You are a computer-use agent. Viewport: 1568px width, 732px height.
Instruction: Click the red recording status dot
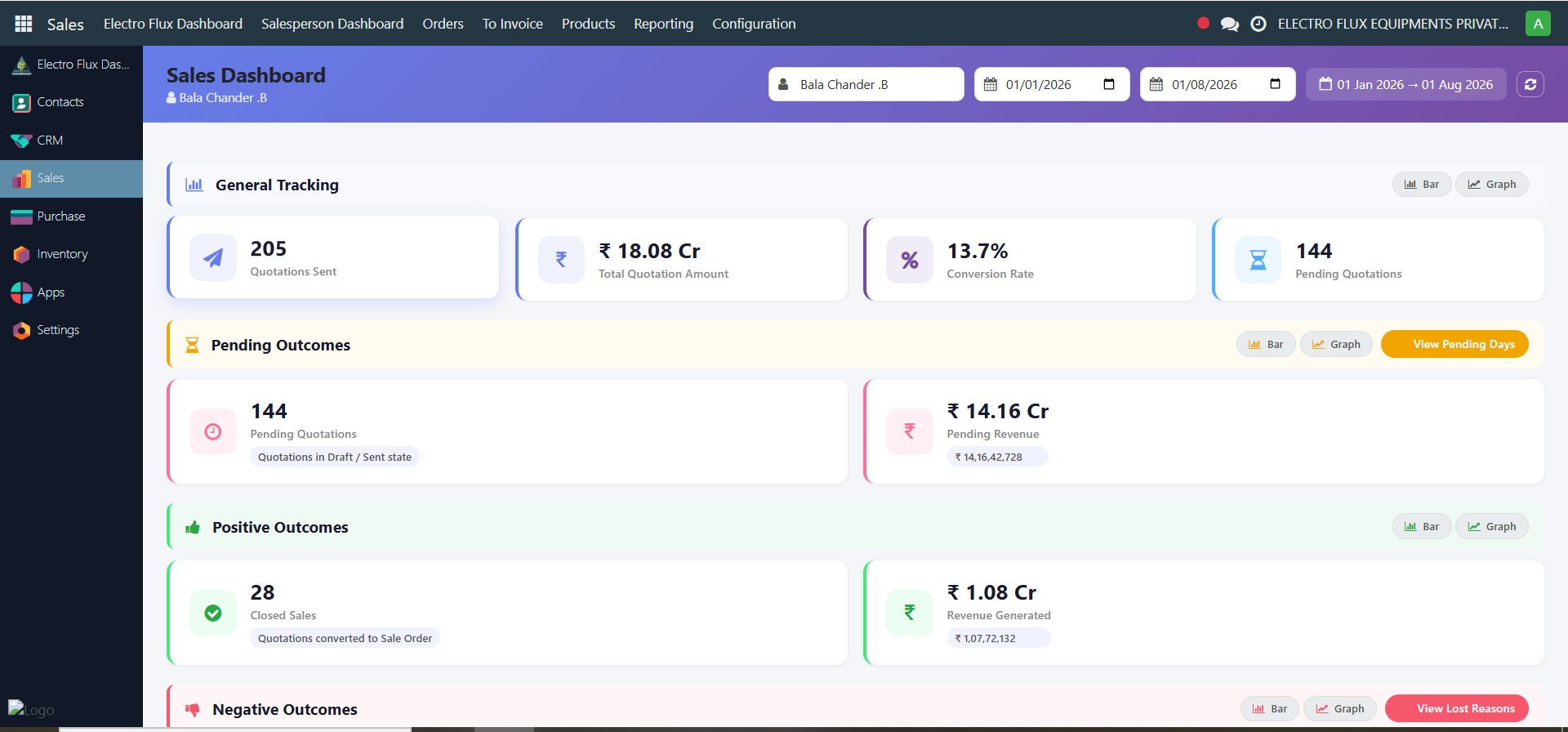(x=1203, y=23)
